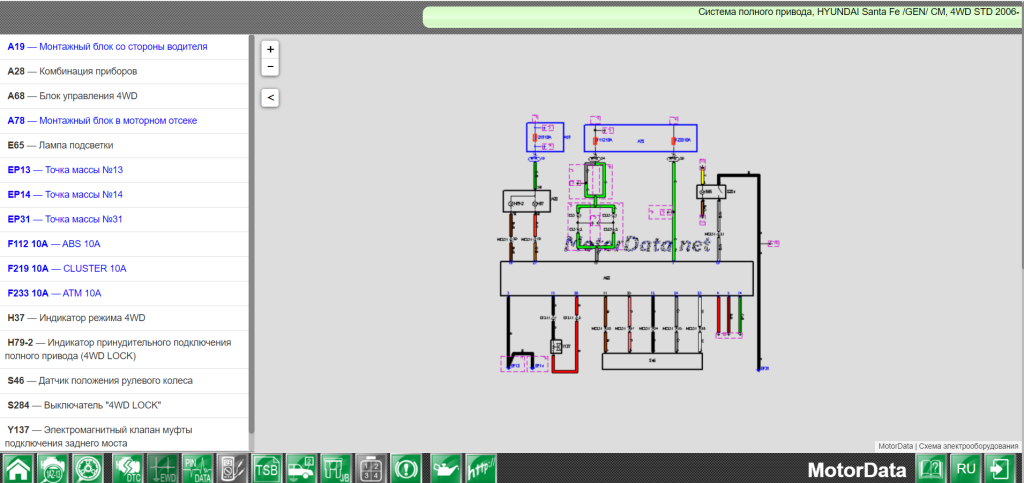
Task: Open the http web links icon
Action: 481,468
